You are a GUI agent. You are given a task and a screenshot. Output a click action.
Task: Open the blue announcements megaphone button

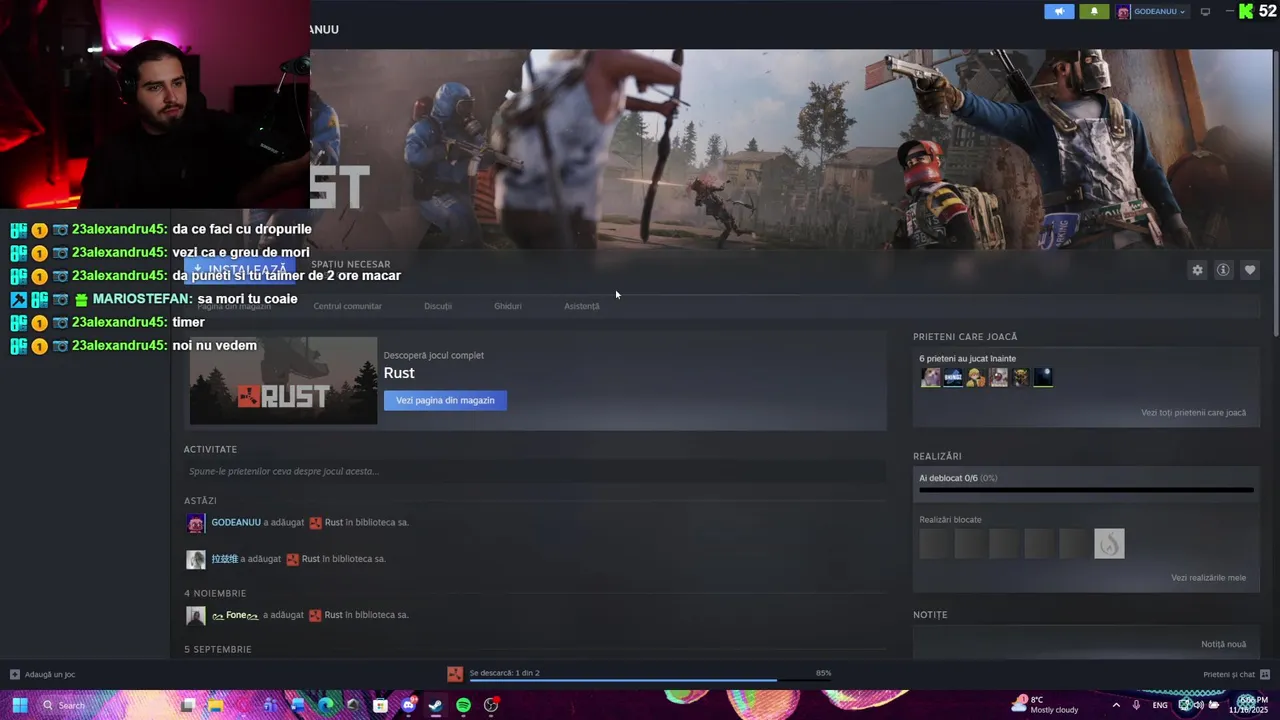(1059, 12)
